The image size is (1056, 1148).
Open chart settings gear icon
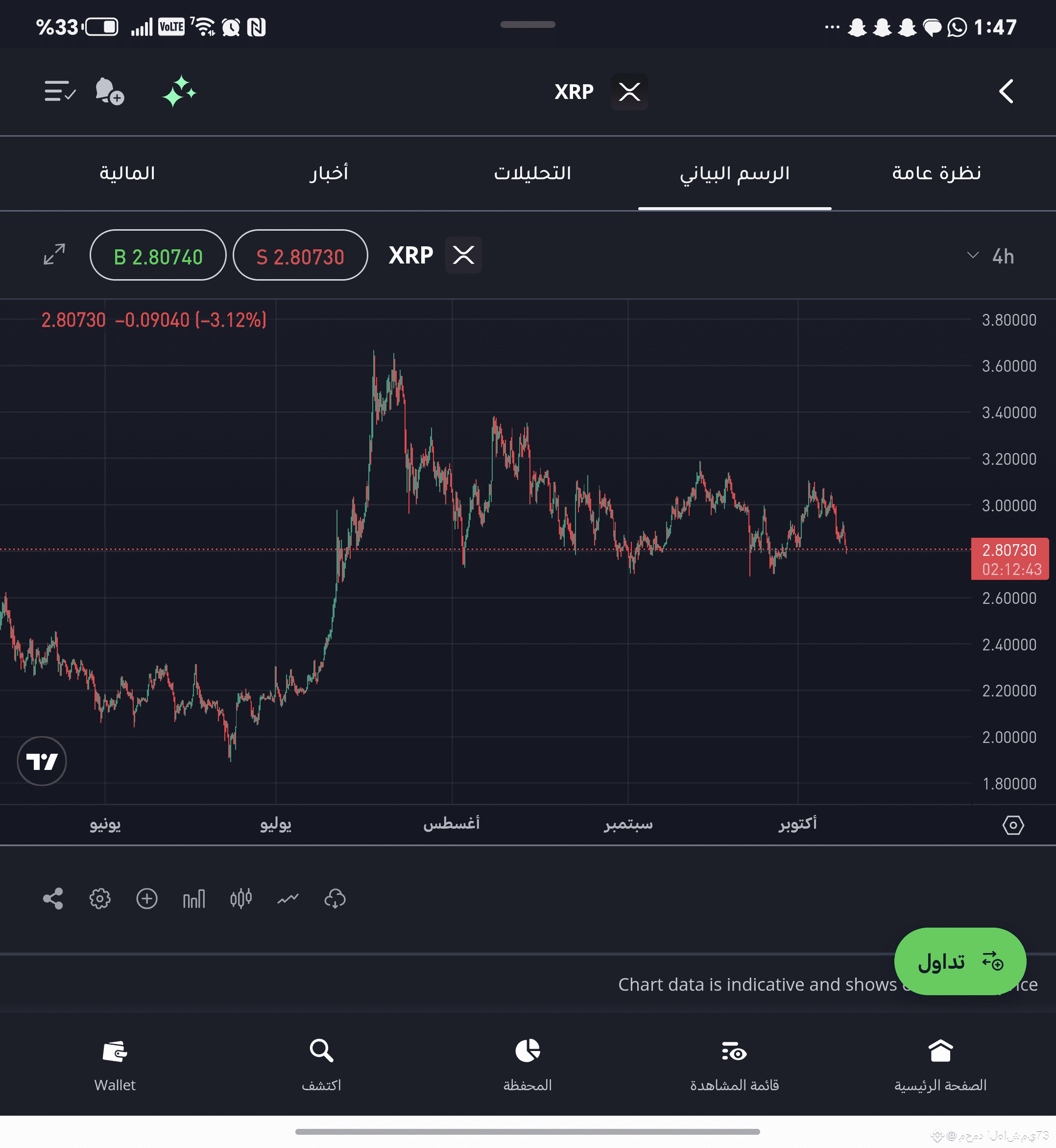pyautogui.click(x=100, y=898)
